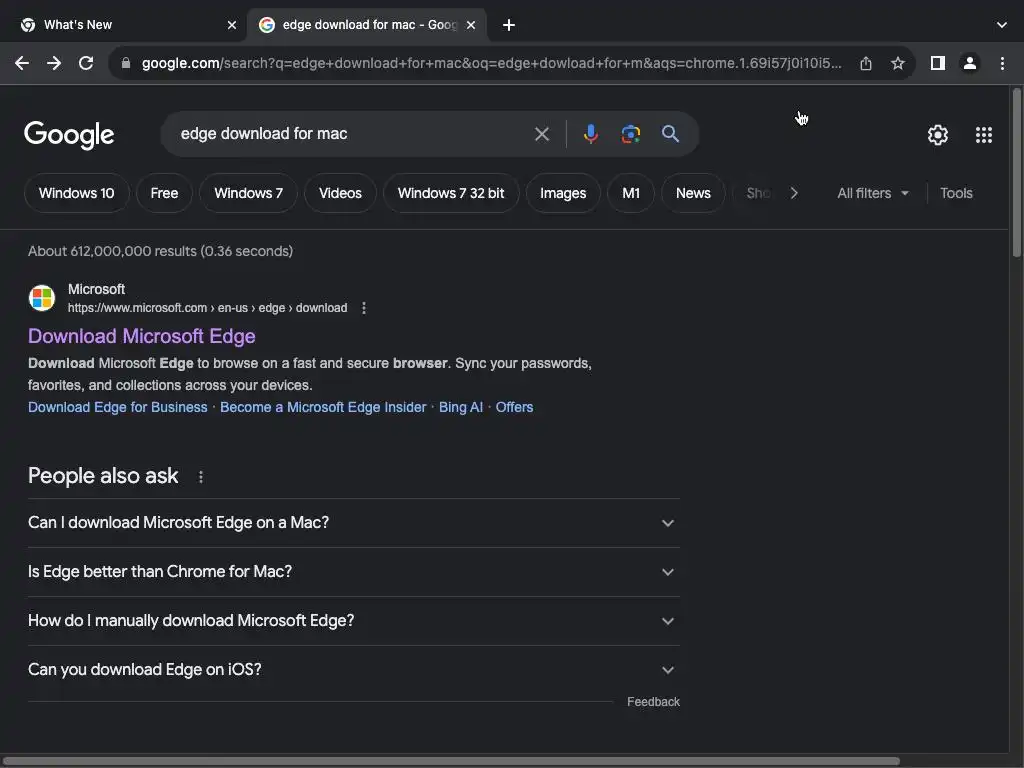
Task: Open more options for Microsoft result
Action: pos(364,308)
